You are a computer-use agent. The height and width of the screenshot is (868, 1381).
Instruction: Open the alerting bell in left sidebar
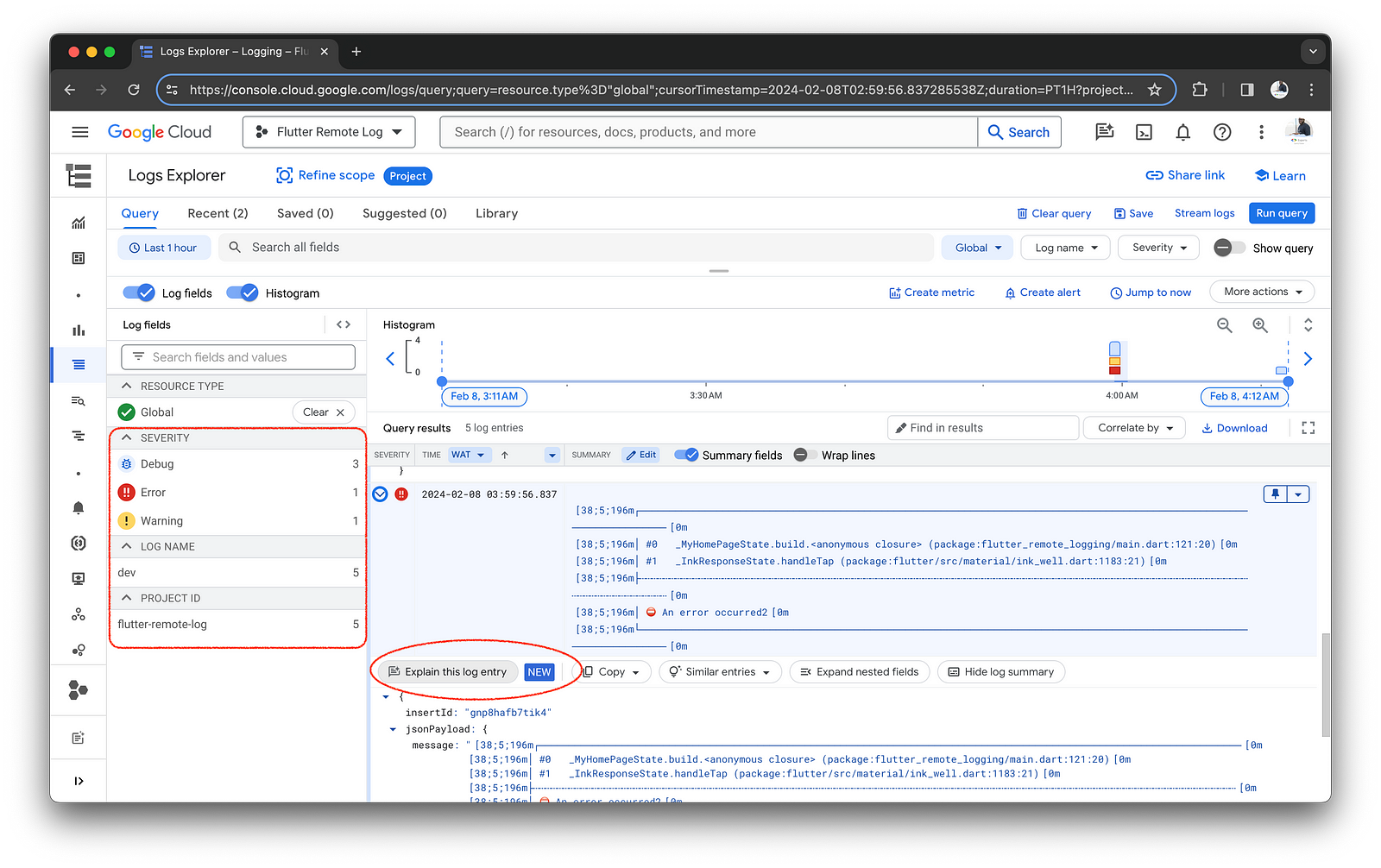[79, 507]
